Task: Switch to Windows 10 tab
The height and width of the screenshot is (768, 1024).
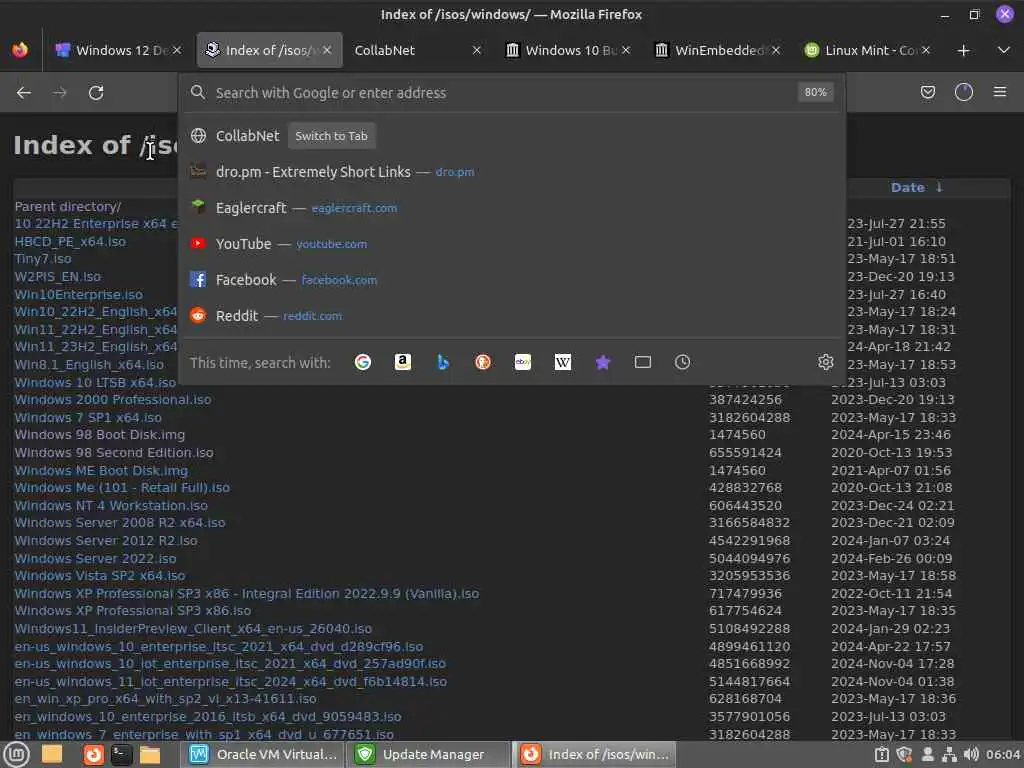Action: pyautogui.click(x=568, y=50)
